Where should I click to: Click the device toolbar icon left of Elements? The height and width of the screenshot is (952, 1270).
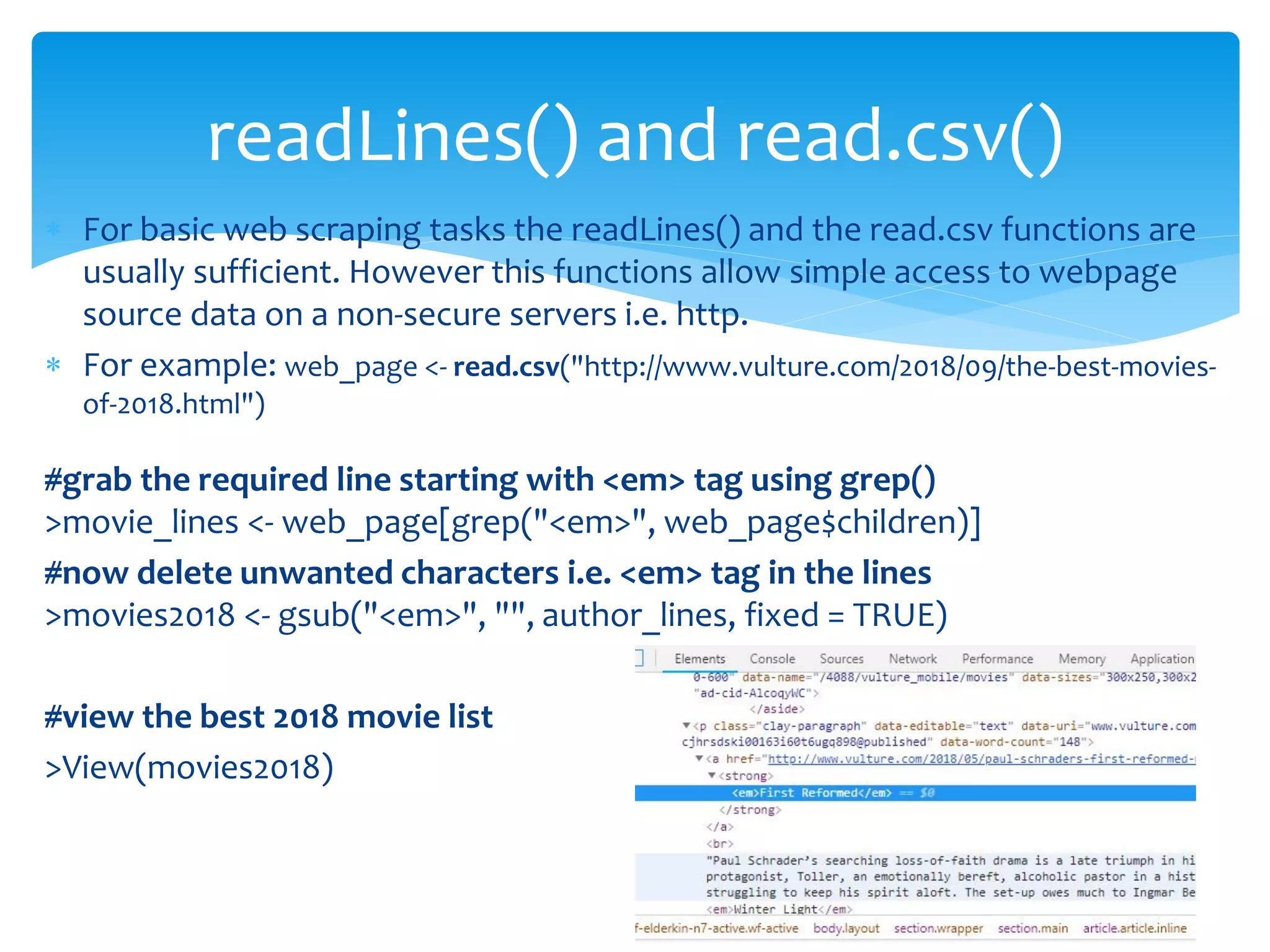coord(640,658)
